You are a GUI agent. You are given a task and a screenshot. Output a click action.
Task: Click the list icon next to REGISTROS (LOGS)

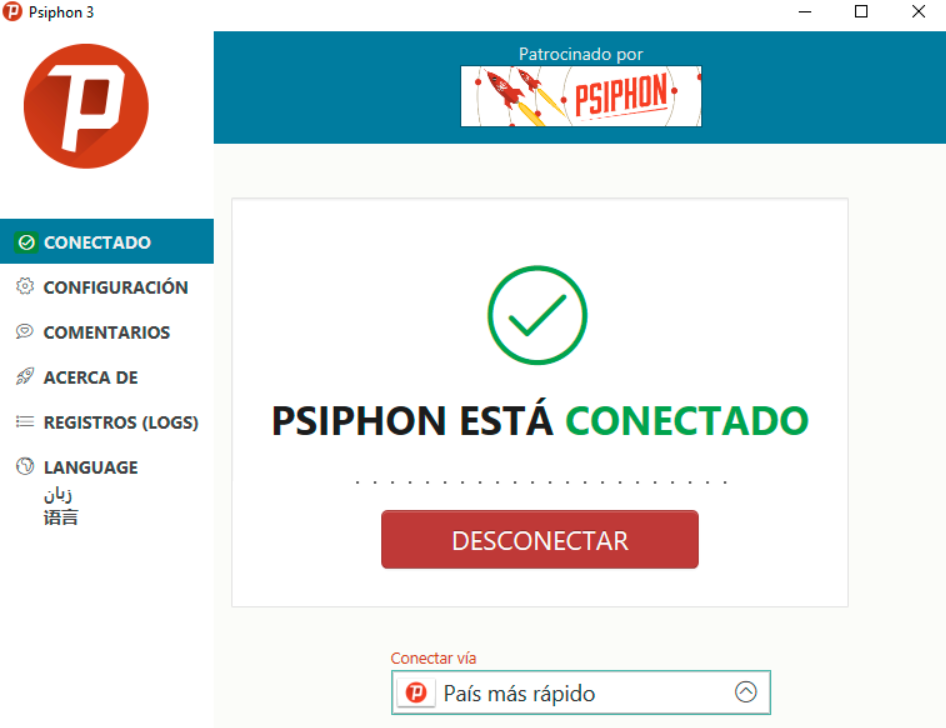click(x=25, y=422)
